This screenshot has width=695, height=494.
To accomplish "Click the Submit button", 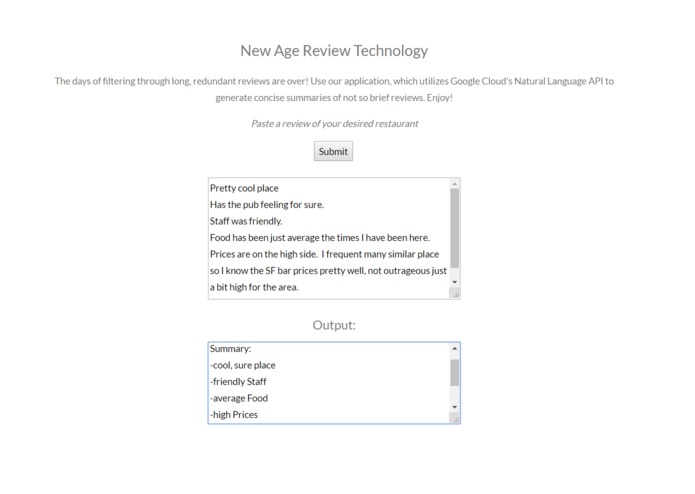I will pos(333,152).
